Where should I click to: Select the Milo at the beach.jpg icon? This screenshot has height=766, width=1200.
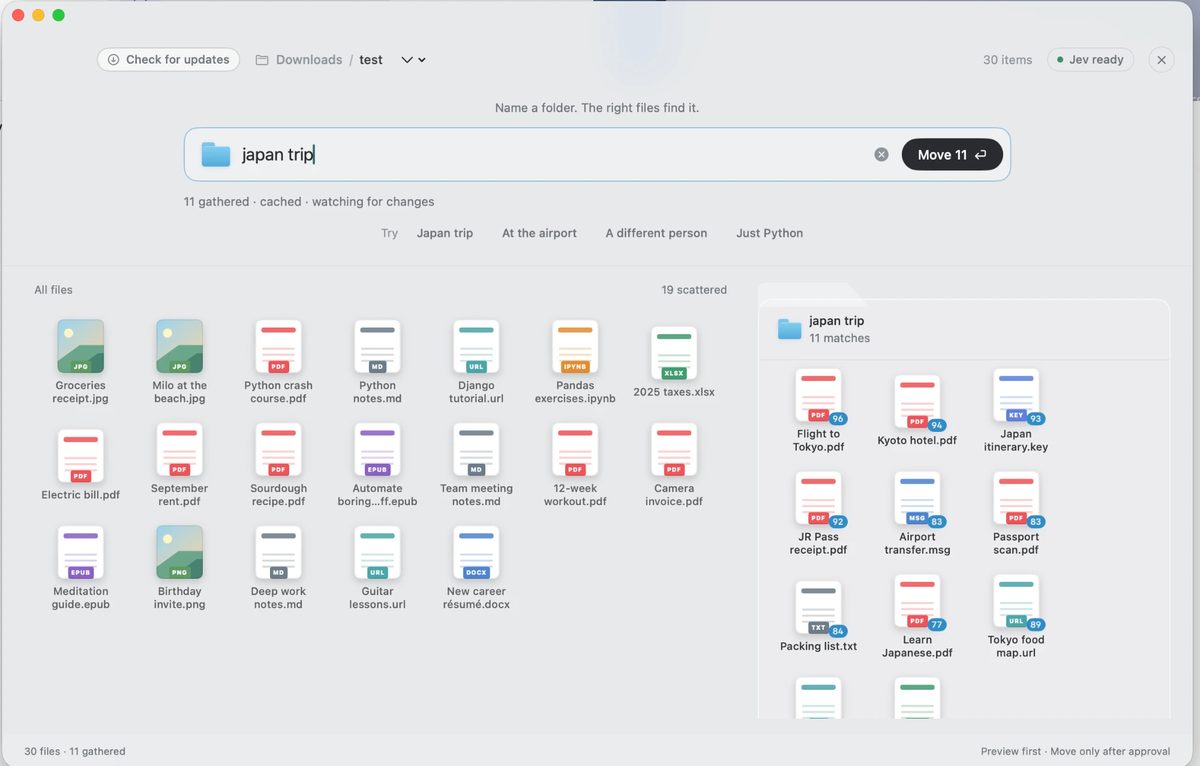[179, 346]
